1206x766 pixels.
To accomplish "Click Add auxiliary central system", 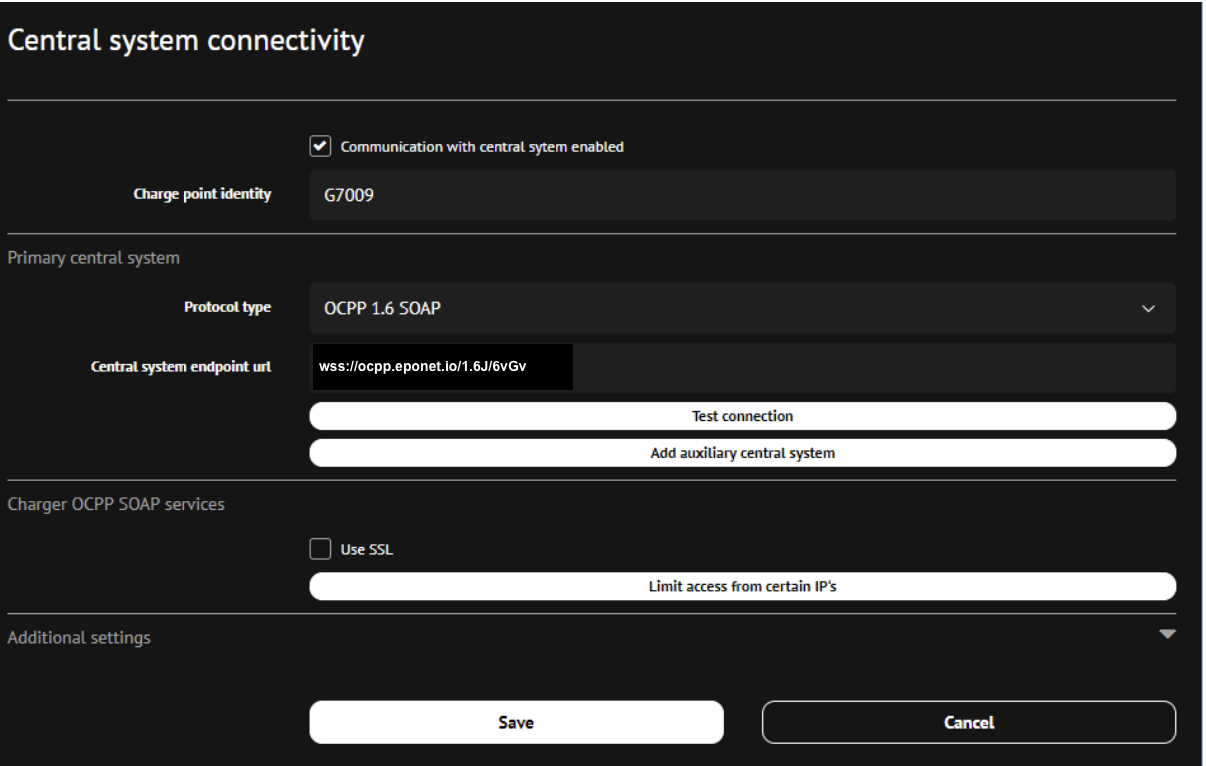I will coord(742,453).
